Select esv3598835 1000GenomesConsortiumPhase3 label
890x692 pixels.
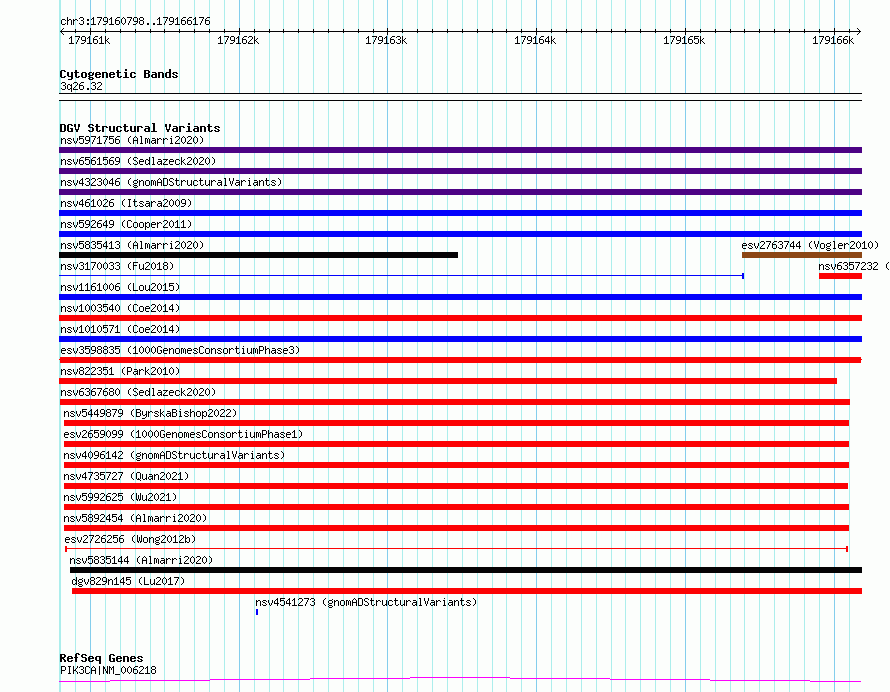179,350
